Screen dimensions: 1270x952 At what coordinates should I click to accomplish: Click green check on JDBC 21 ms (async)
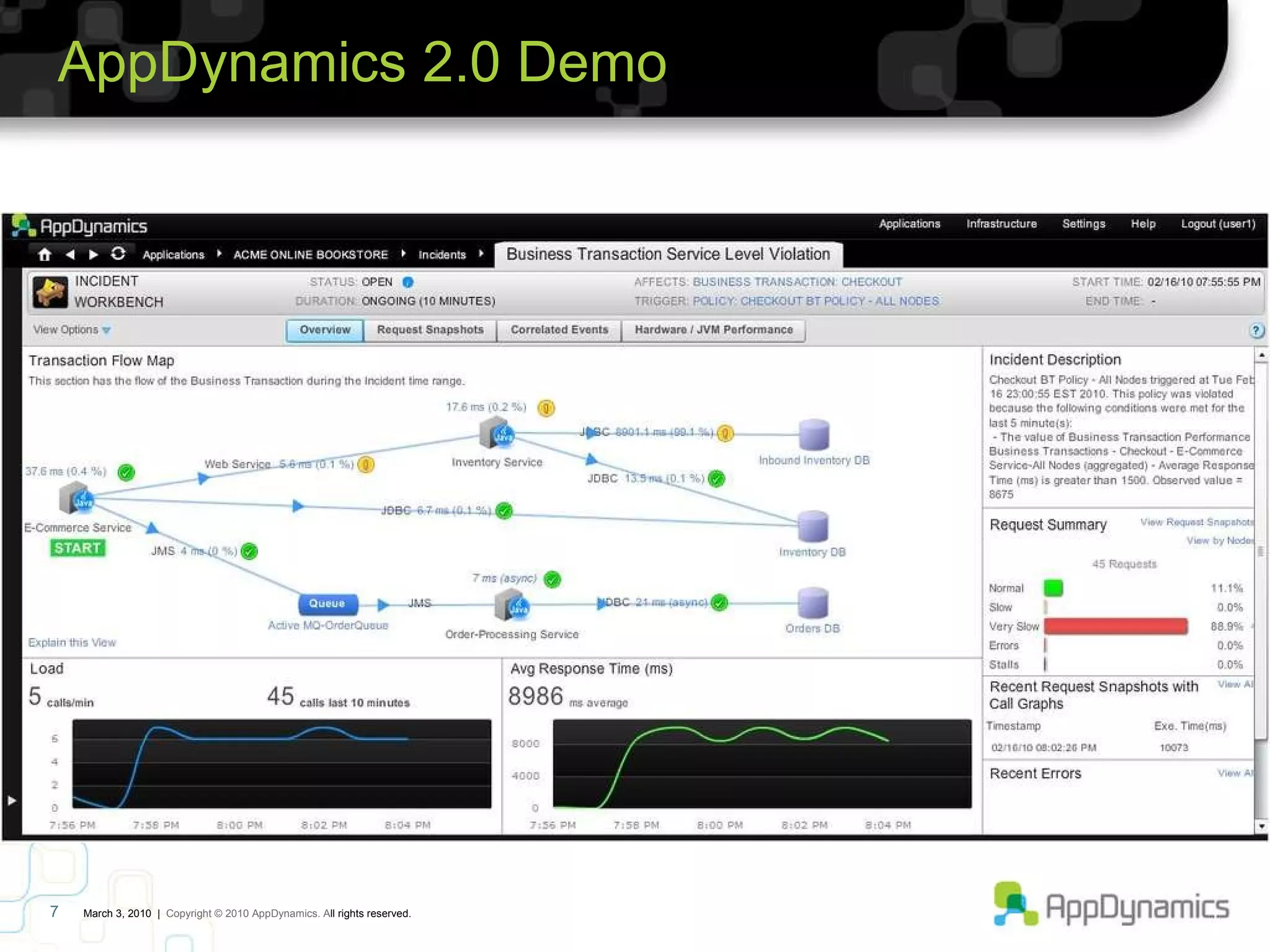(719, 602)
